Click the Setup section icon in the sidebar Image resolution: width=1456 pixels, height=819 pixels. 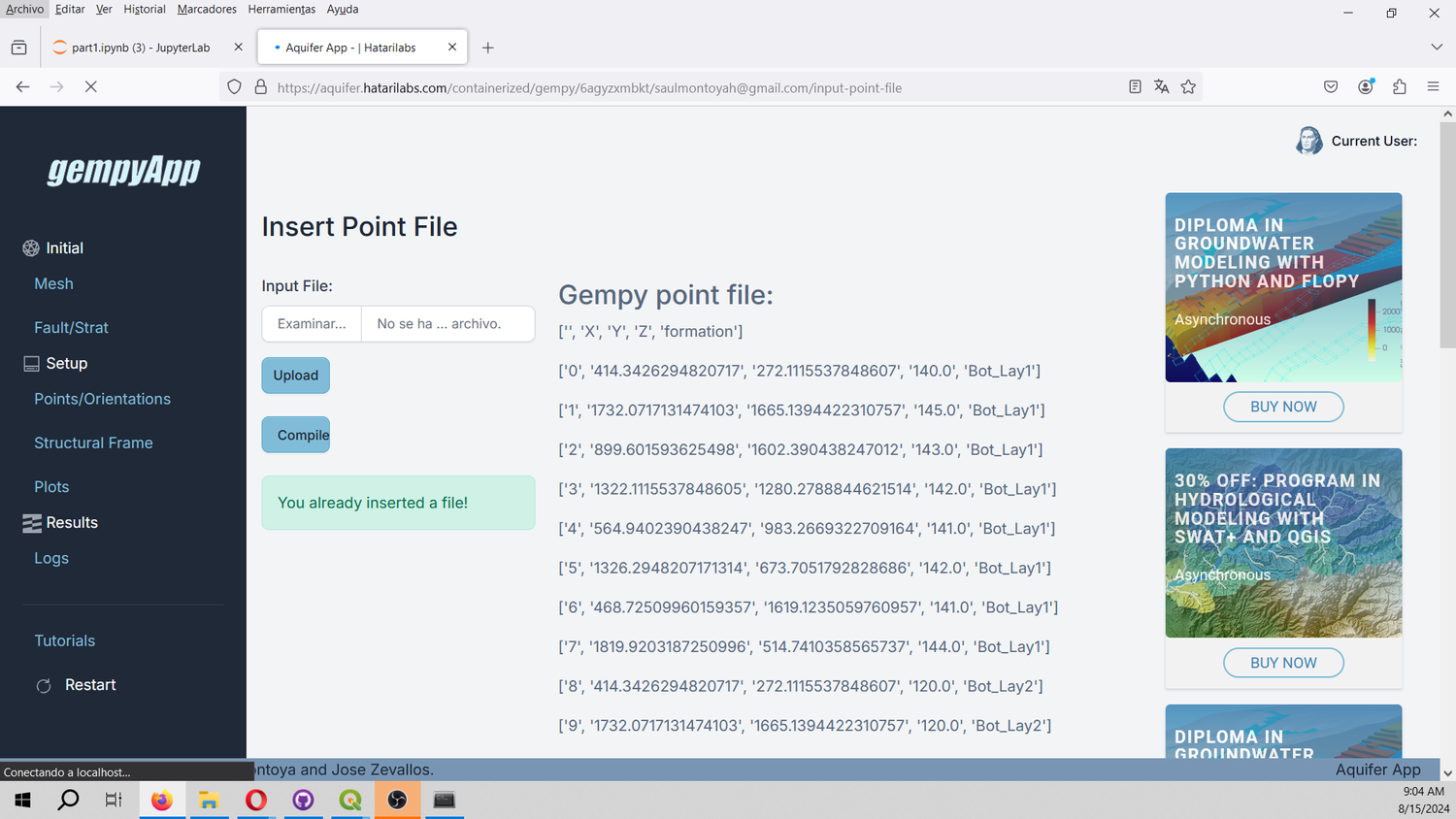tap(30, 363)
